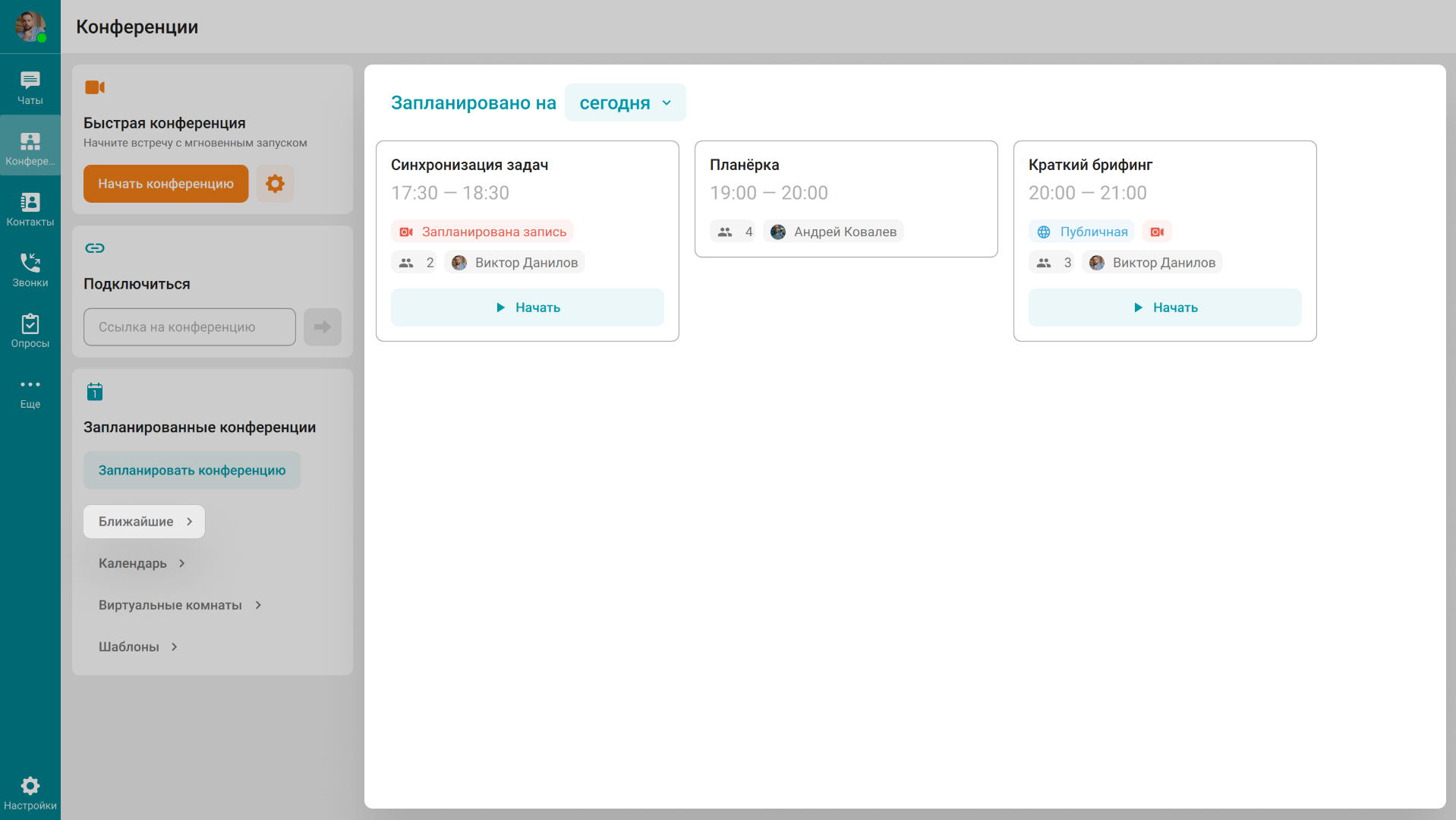Screen dimensions: 1456x820
Task: Click participants icon in Краткий брифинг card
Action: pyautogui.click(x=1044, y=263)
